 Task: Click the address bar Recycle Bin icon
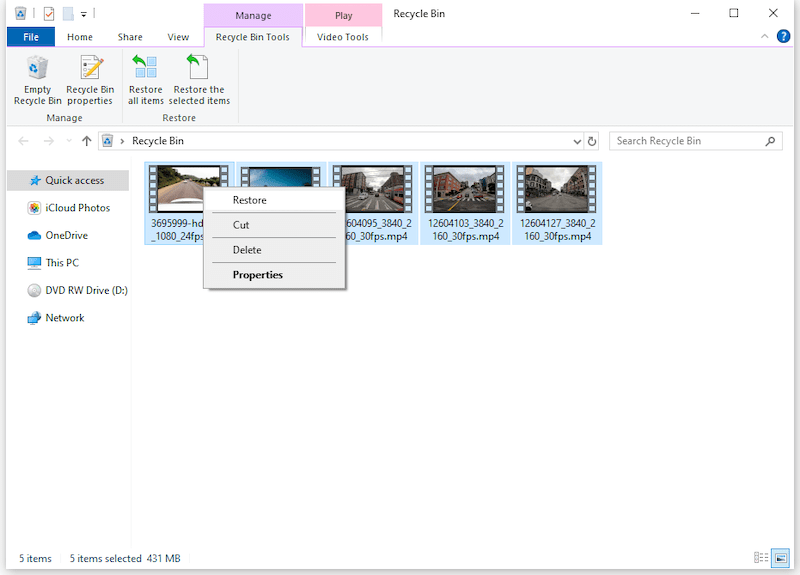107,141
